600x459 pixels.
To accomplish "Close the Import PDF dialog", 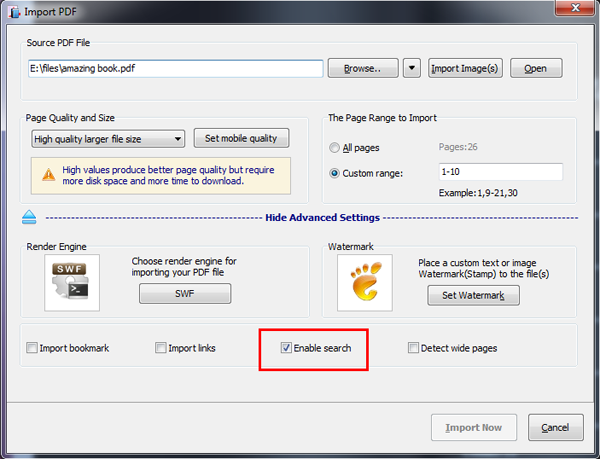I will pyautogui.click(x=575, y=8).
